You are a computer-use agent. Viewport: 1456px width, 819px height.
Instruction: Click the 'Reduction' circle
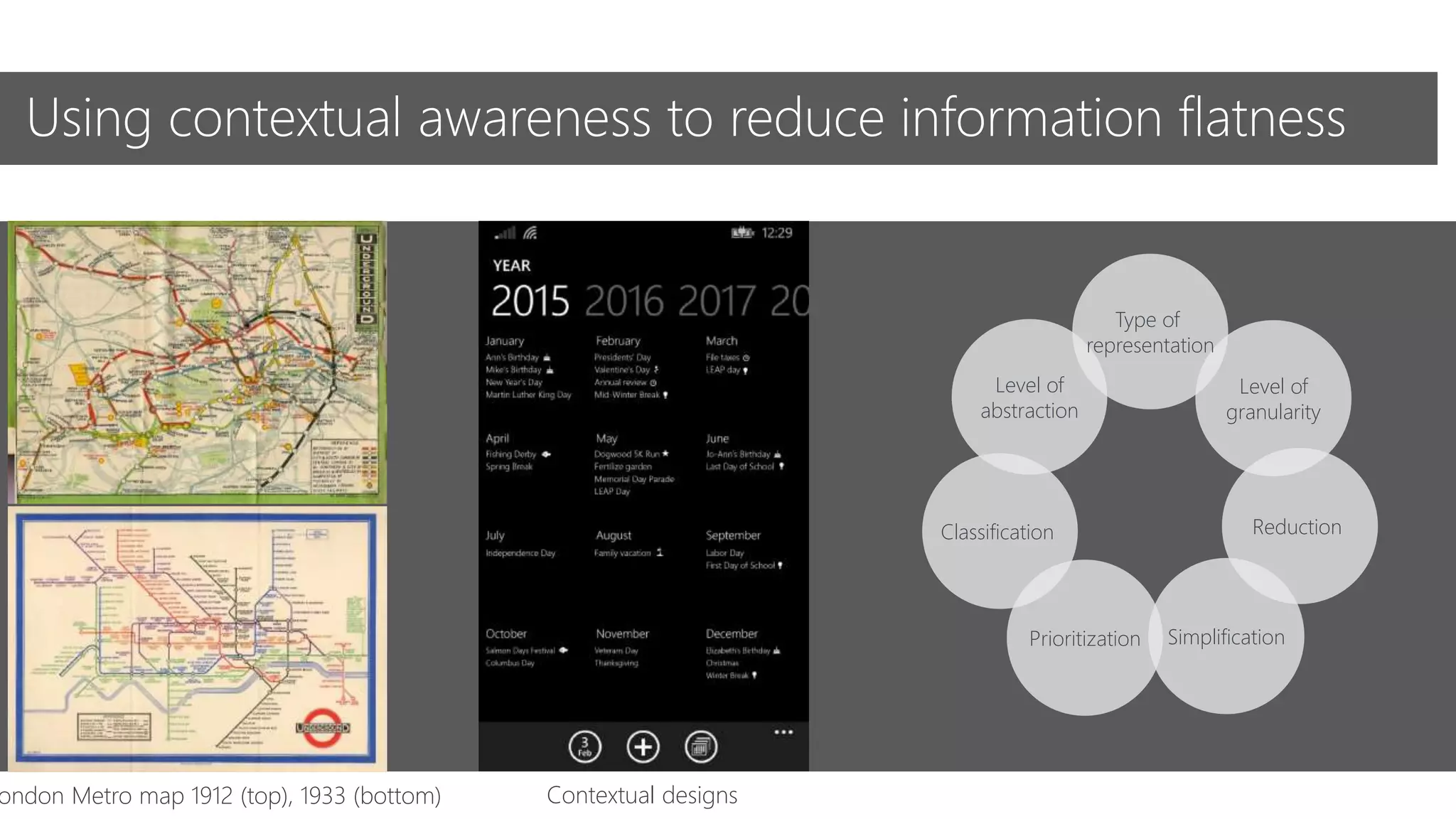pos(1300,526)
